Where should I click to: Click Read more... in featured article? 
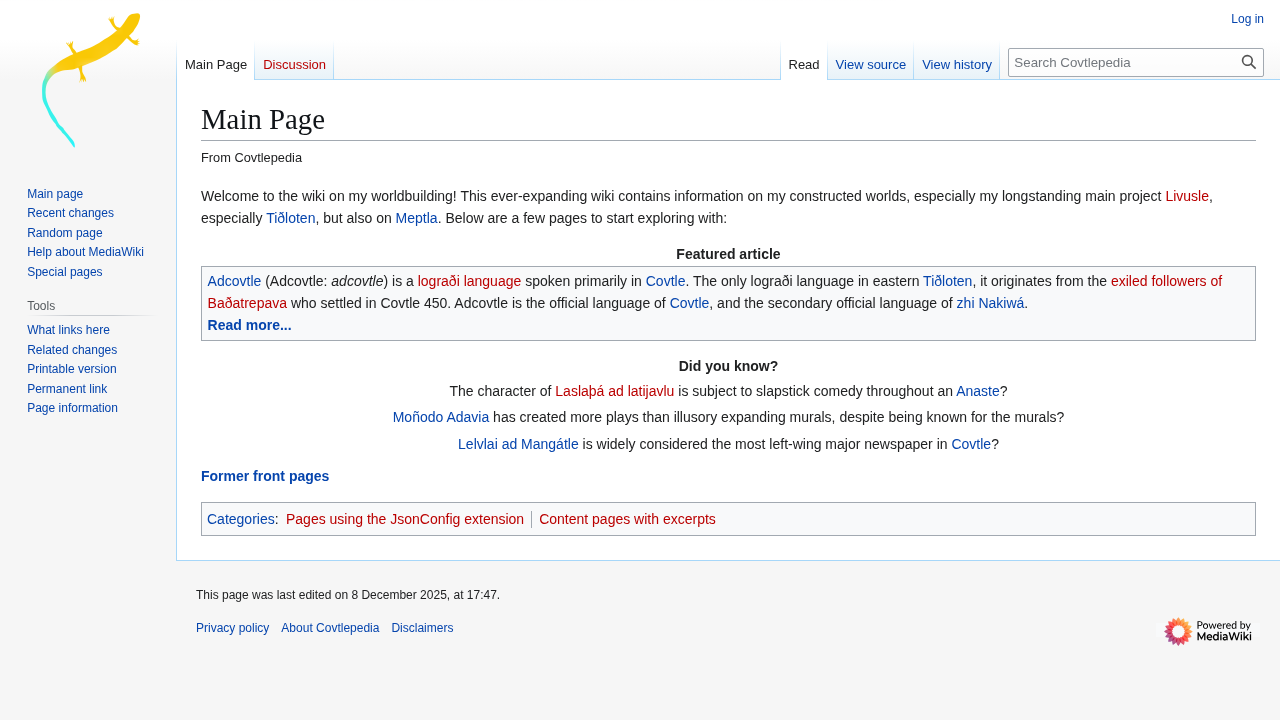(x=249, y=325)
